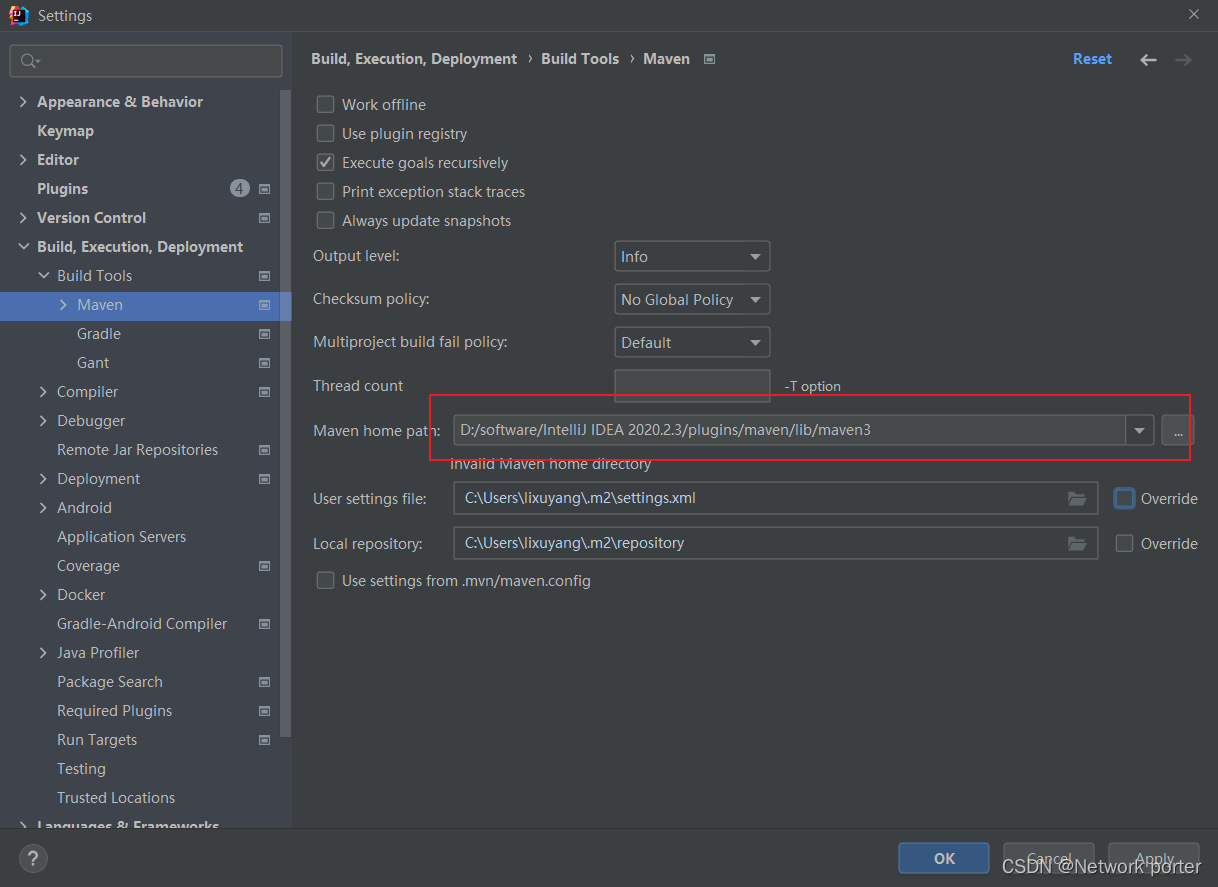
Task: Open Trusted Locations settings page
Action: (x=116, y=798)
